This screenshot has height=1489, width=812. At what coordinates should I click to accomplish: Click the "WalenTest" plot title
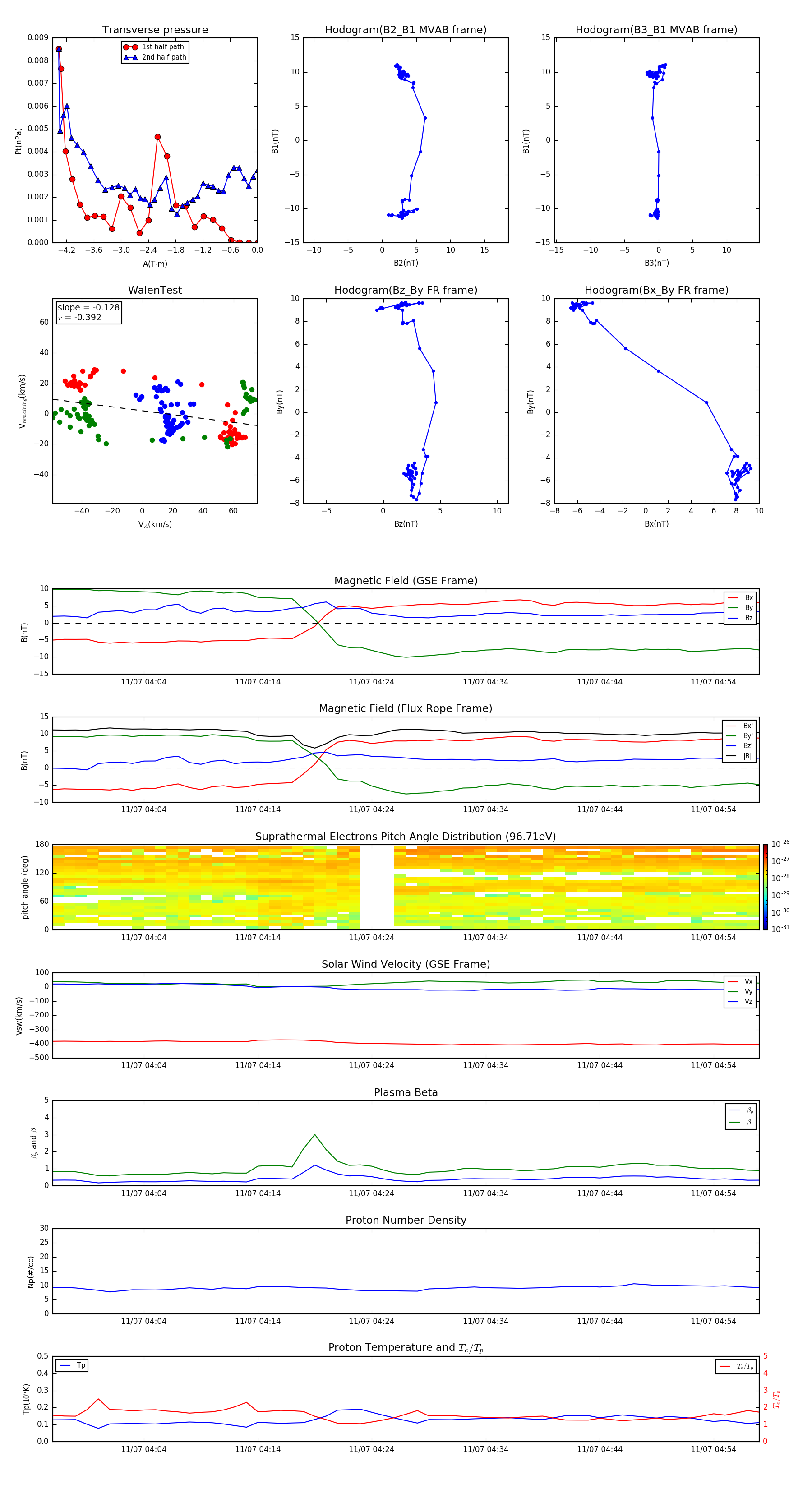(155, 290)
